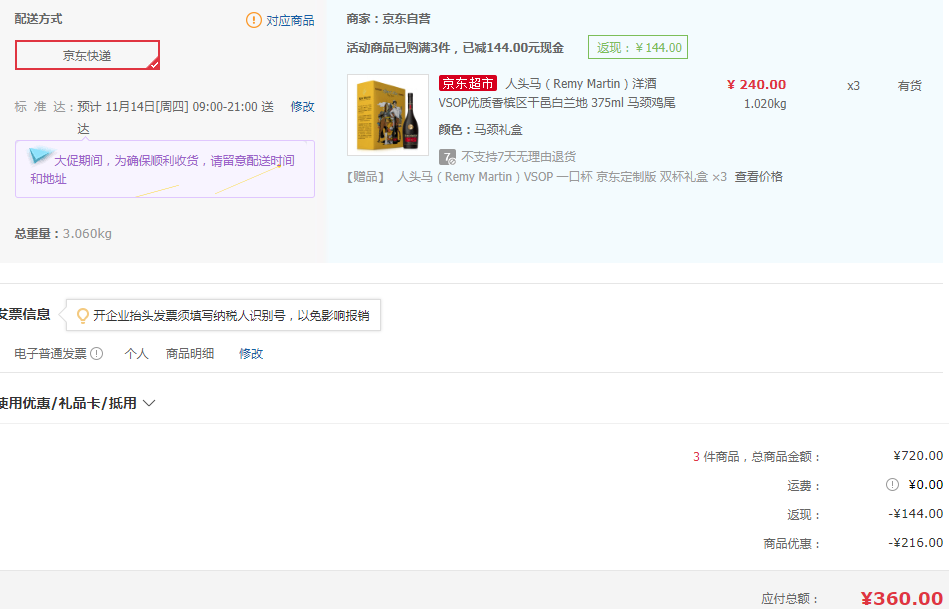
Task: Click the 个人 invoice title text
Action: click(136, 354)
